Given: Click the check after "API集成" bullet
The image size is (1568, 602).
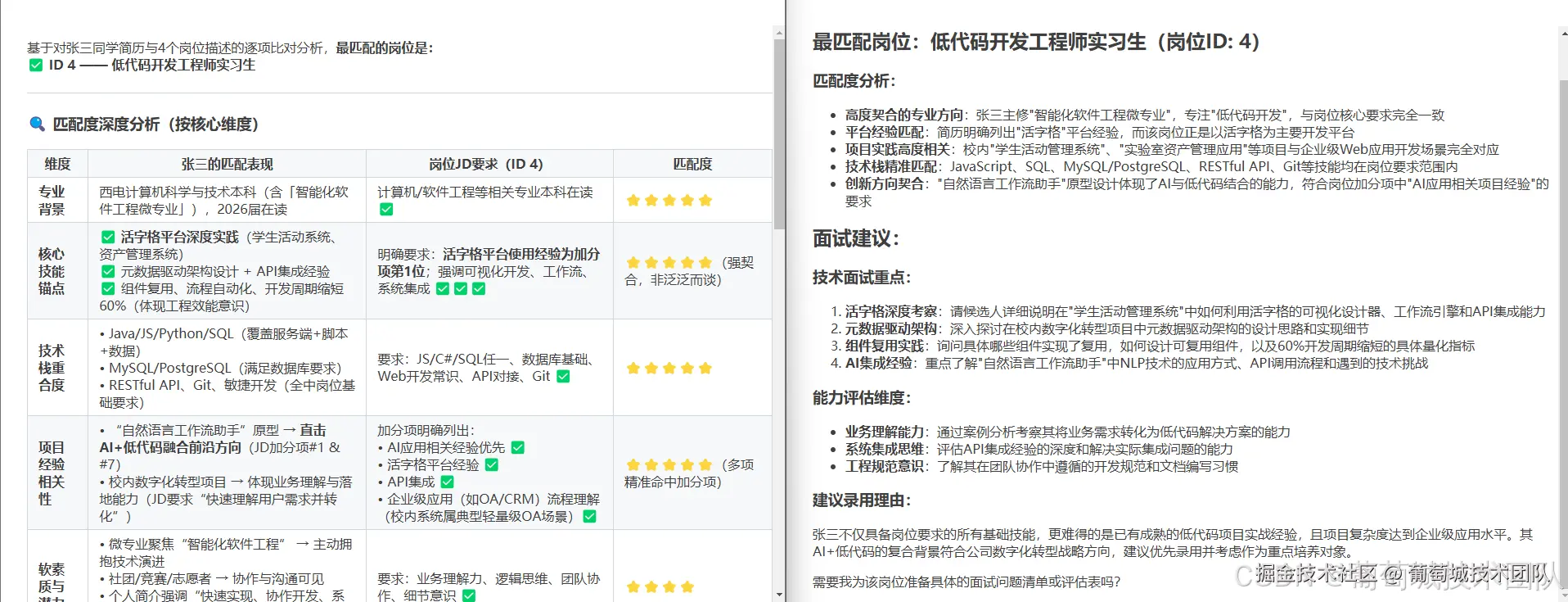Looking at the screenshot, I should click(447, 482).
